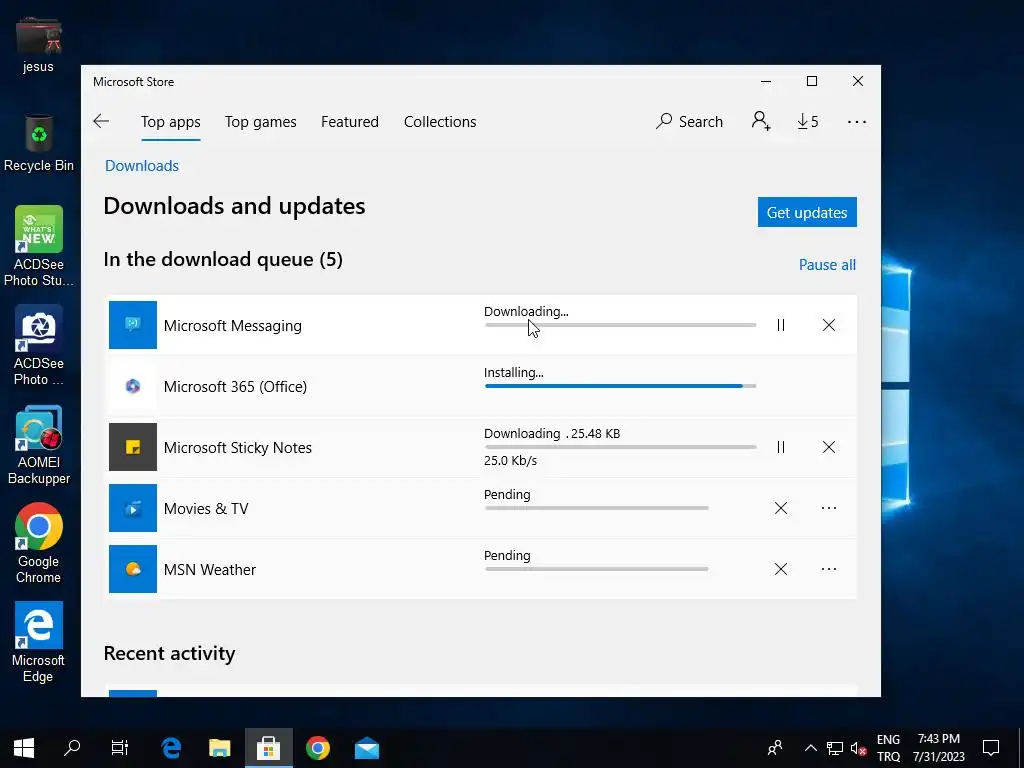Screen dimensions: 1024x768
Task: Click the Microsoft 365 (Office) app icon
Action: point(133,386)
